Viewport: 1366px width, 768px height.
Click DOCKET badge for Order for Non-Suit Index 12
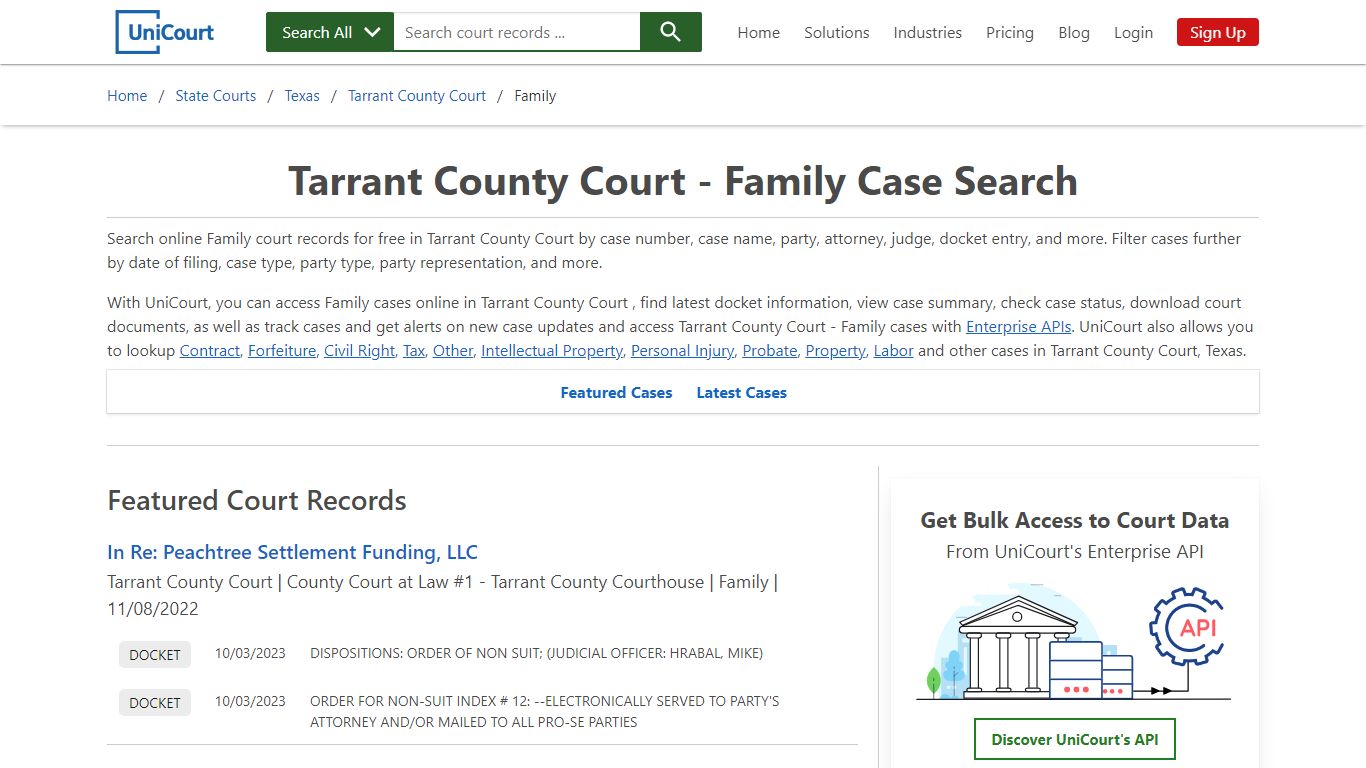155,703
